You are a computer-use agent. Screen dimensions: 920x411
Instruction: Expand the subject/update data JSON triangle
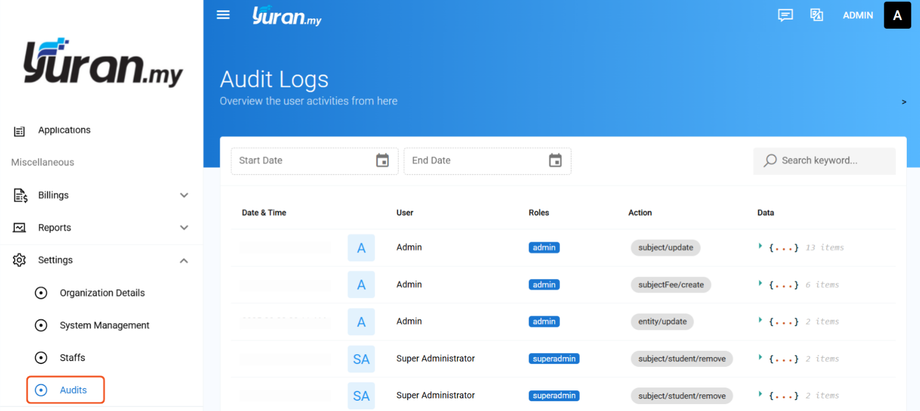(760, 246)
